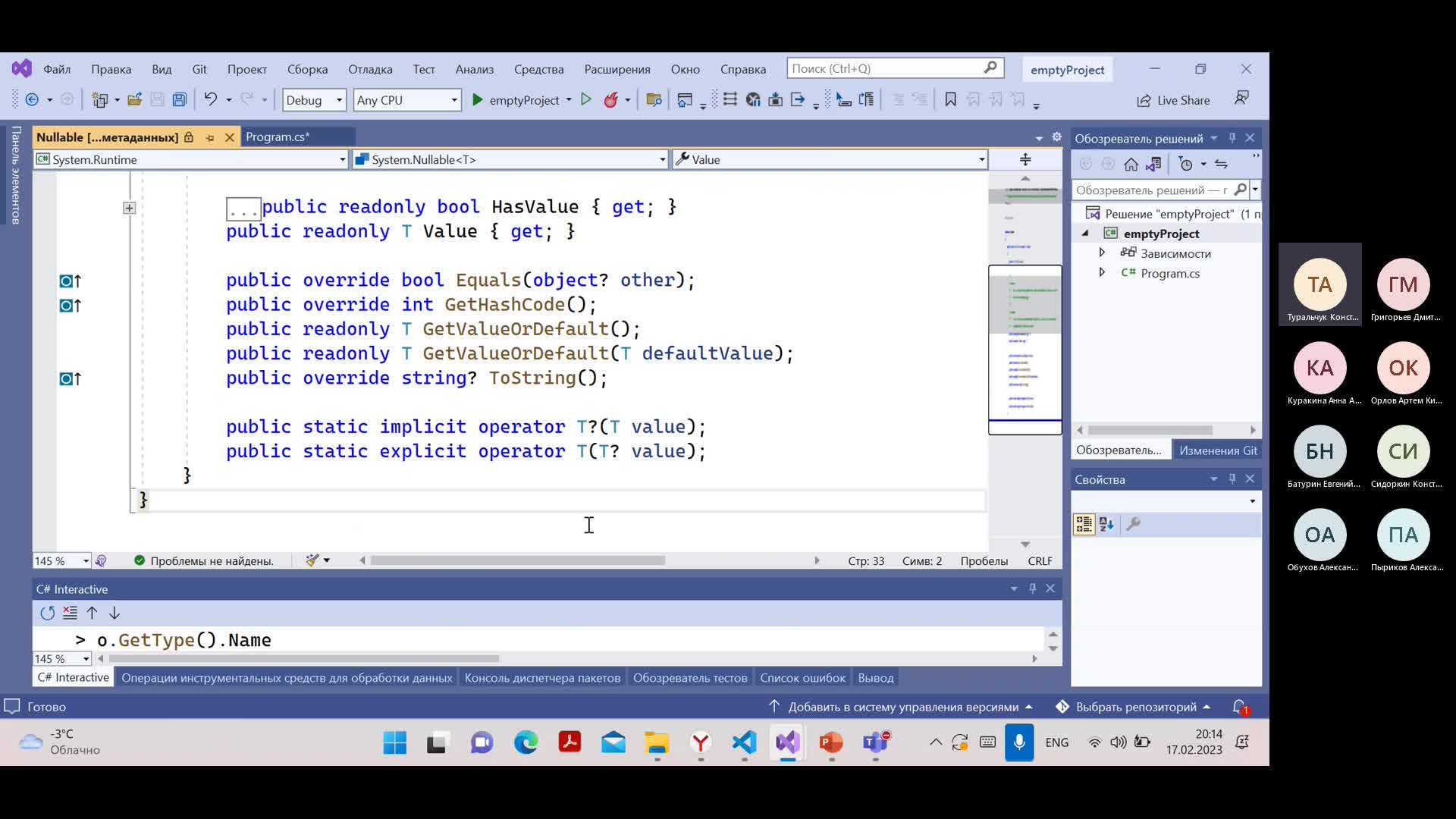Image resolution: width=1456 pixels, height=819 pixels.
Task: Open the Список ошибок tab
Action: point(802,678)
